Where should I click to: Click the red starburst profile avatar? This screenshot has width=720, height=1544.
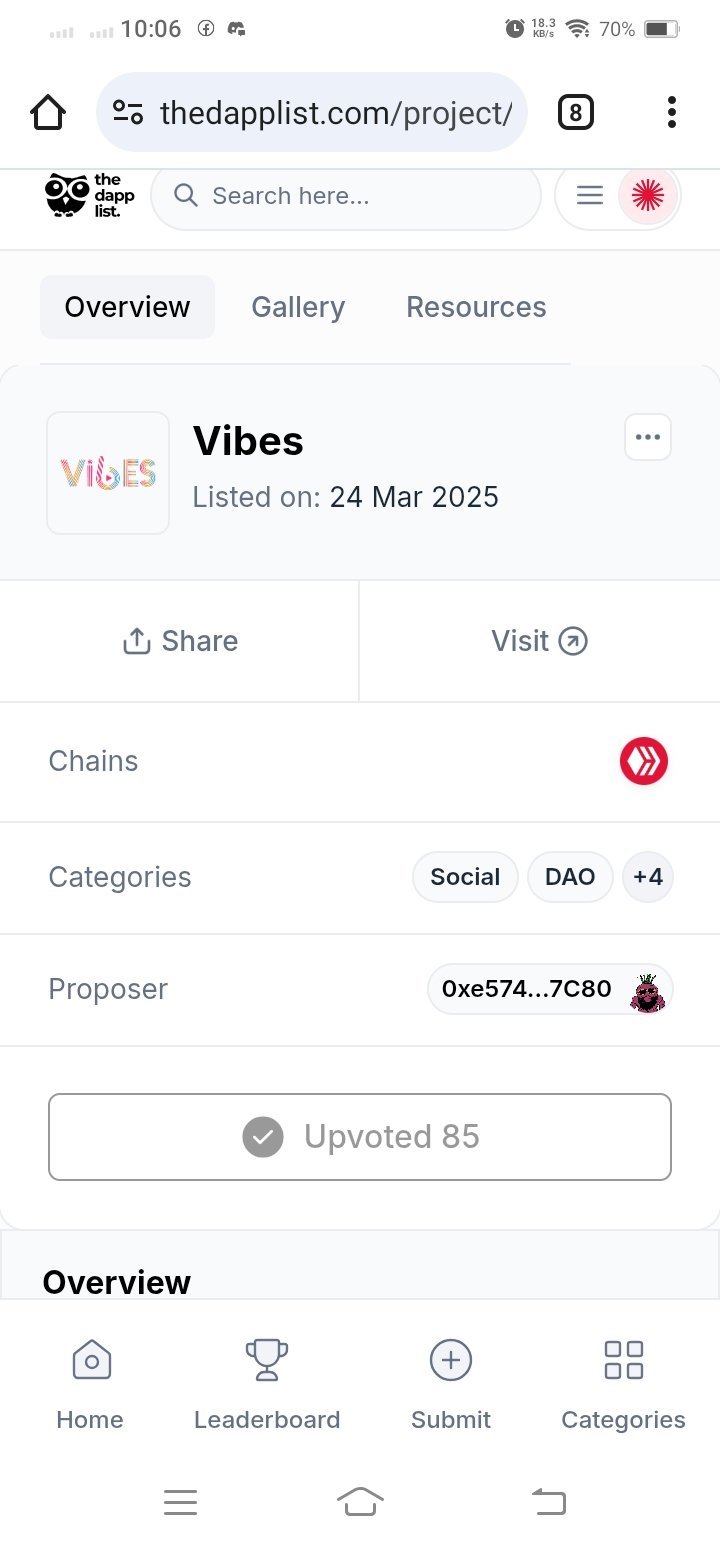(648, 196)
